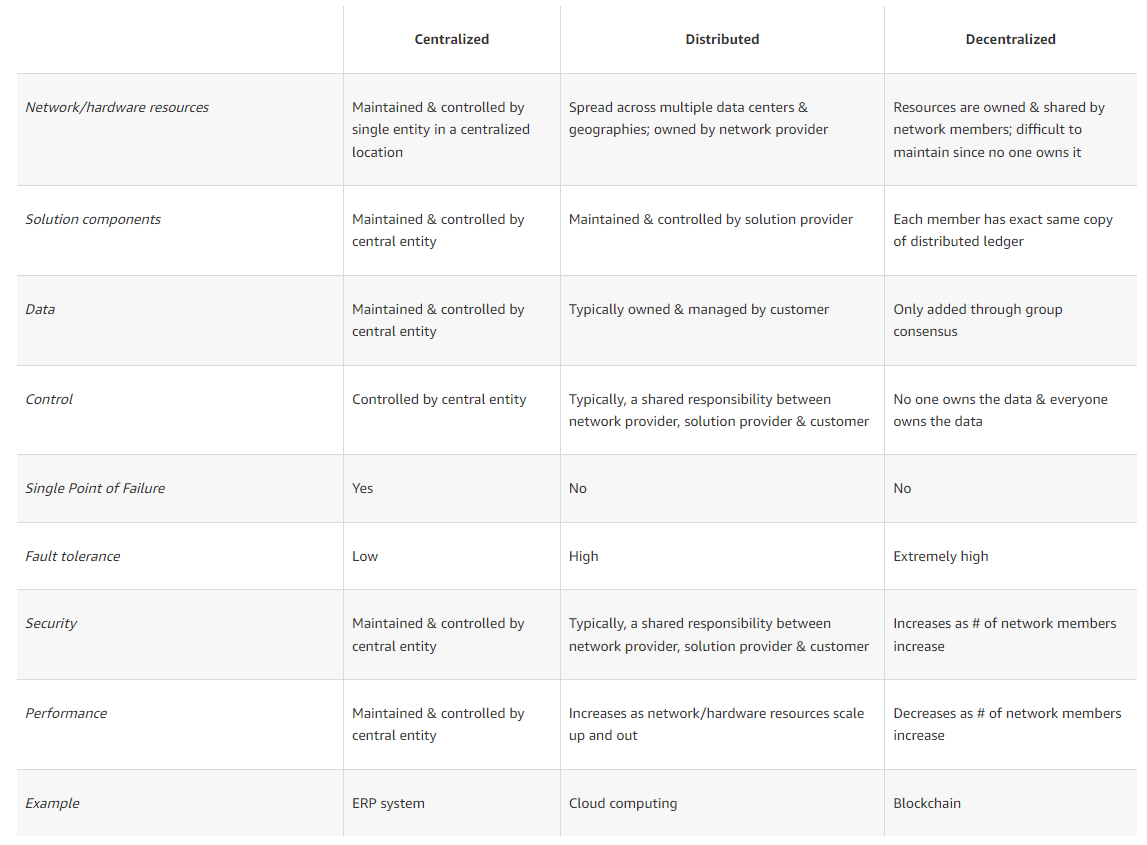Select the Performance row label
The height and width of the screenshot is (845, 1147).
pos(66,713)
